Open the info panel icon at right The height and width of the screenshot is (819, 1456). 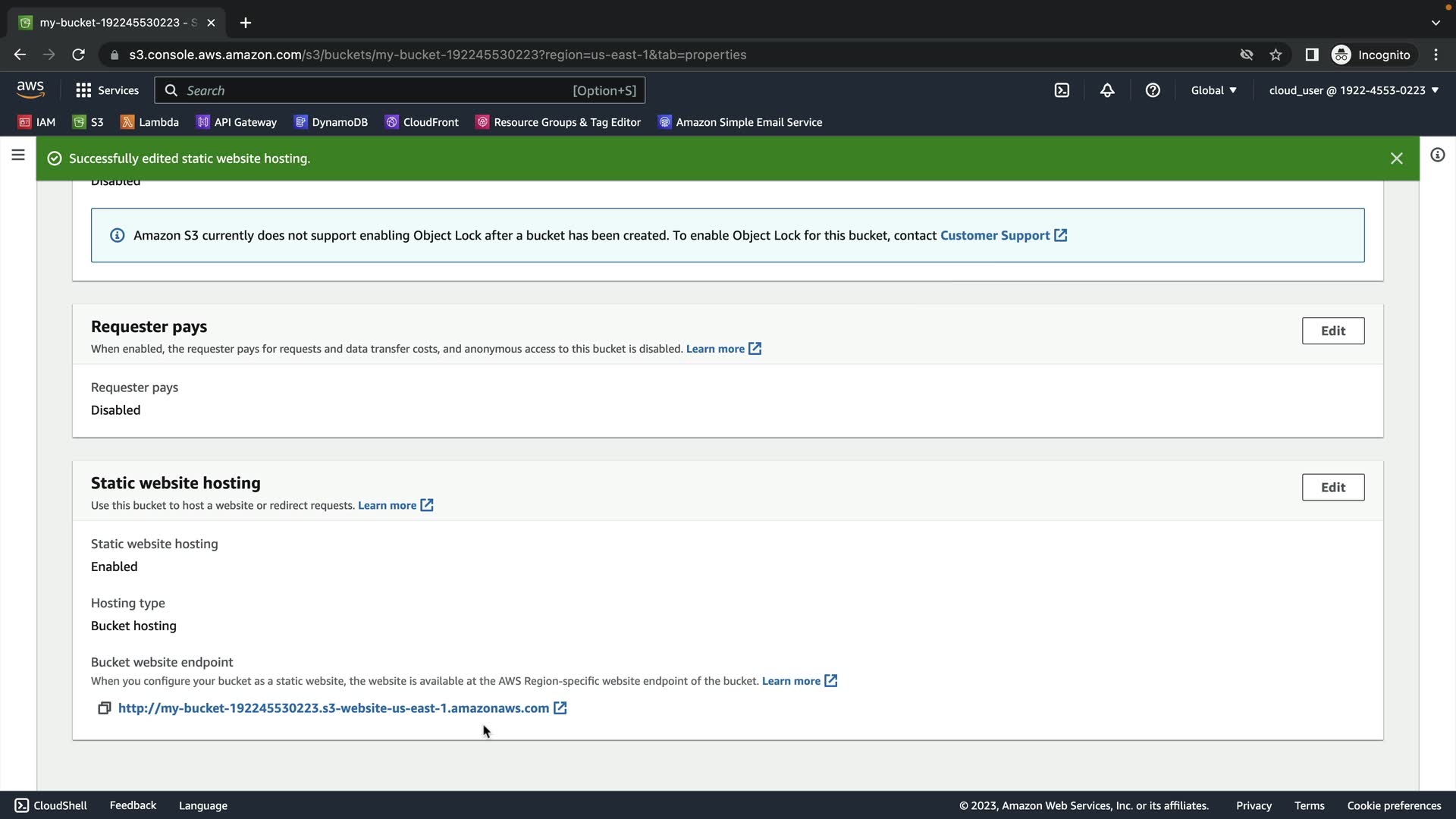[x=1437, y=155]
